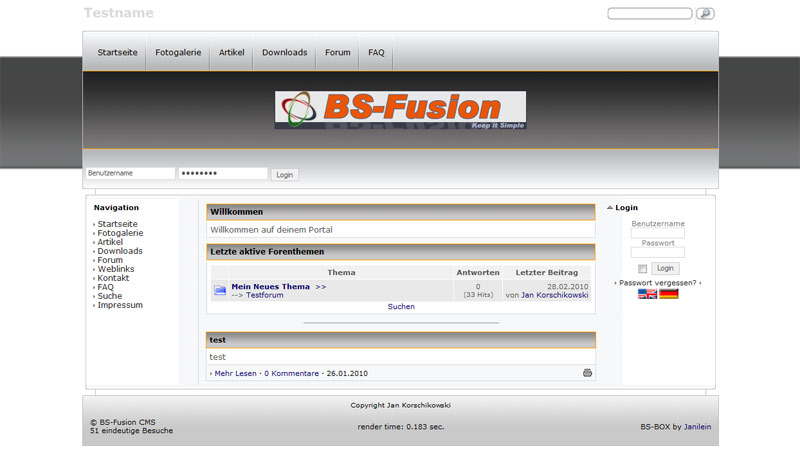Click the >> arrows next to Mein Neues Thema

[x=321, y=287]
